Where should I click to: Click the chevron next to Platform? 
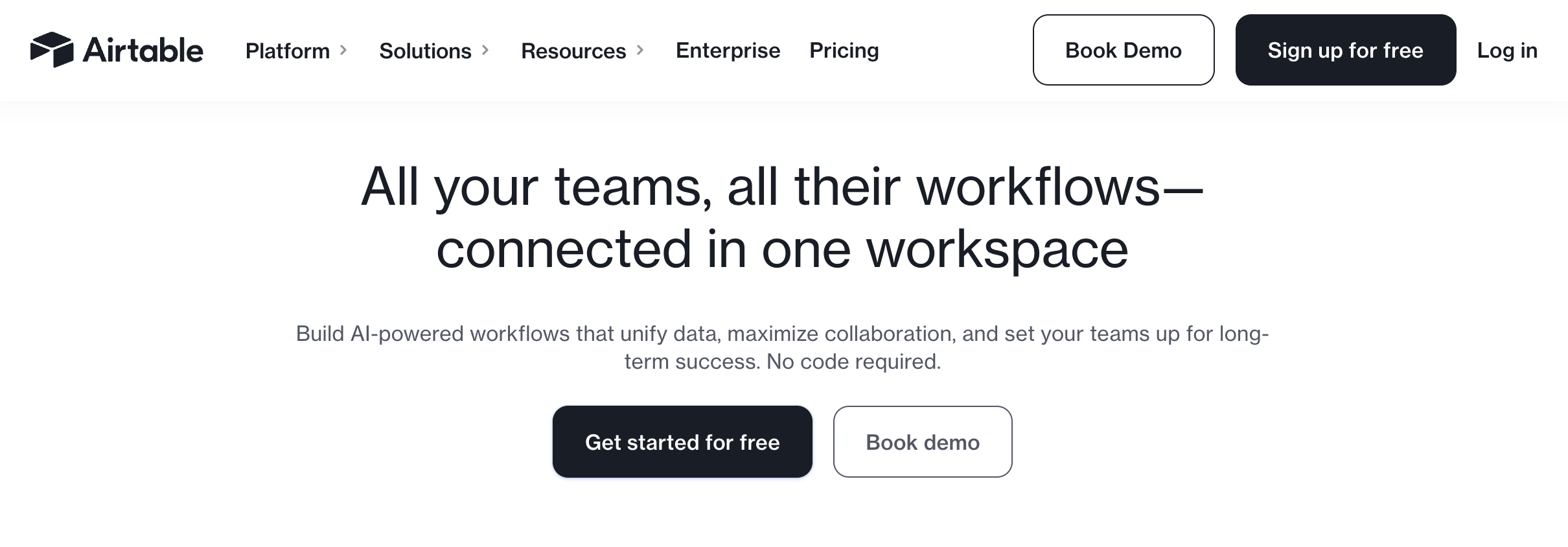[x=344, y=50]
